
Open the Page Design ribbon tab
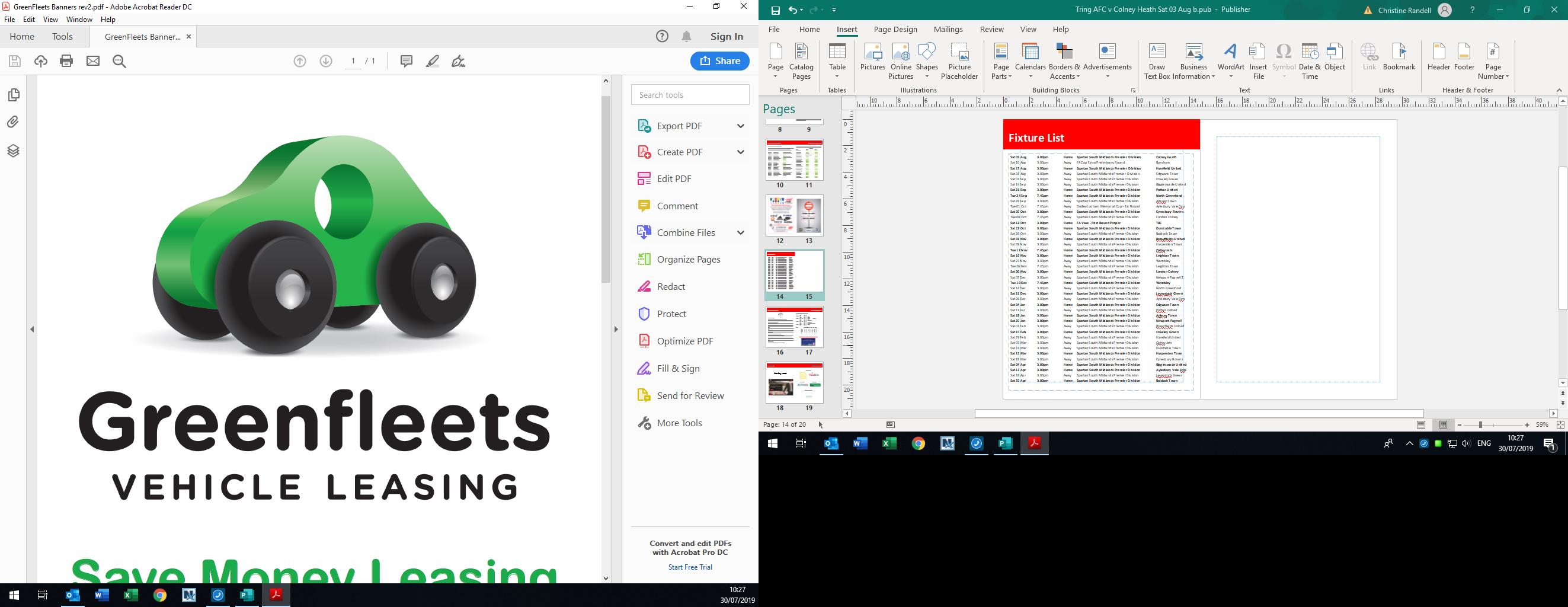coord(895,29)
